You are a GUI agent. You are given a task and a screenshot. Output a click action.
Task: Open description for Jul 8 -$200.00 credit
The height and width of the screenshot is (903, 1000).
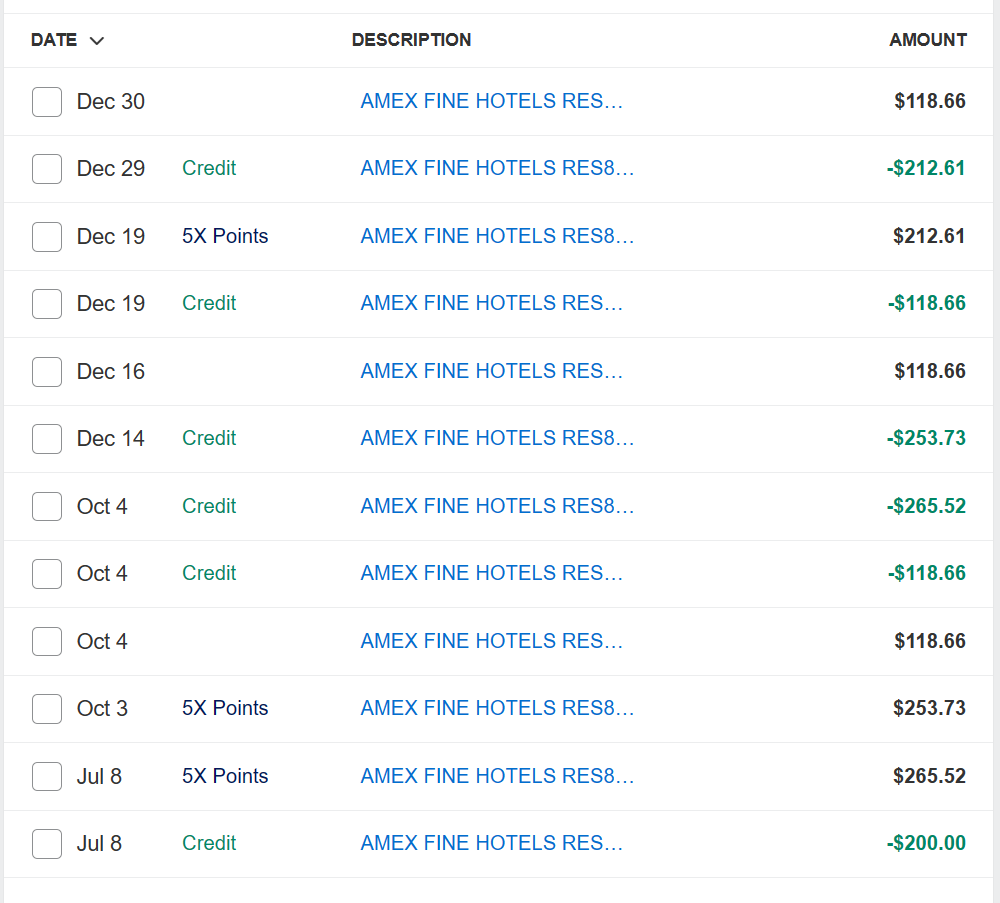click(x=491, y=843)
